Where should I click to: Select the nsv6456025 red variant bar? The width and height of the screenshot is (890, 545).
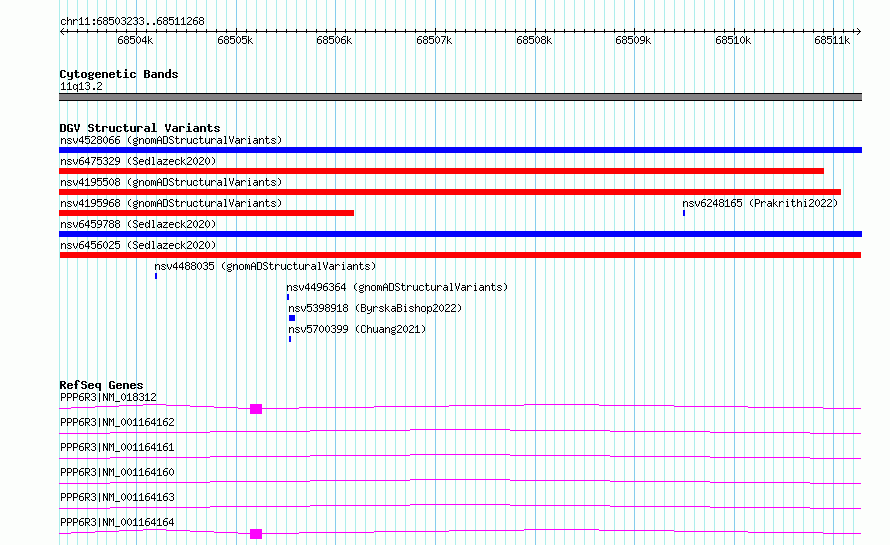point(460,255)
